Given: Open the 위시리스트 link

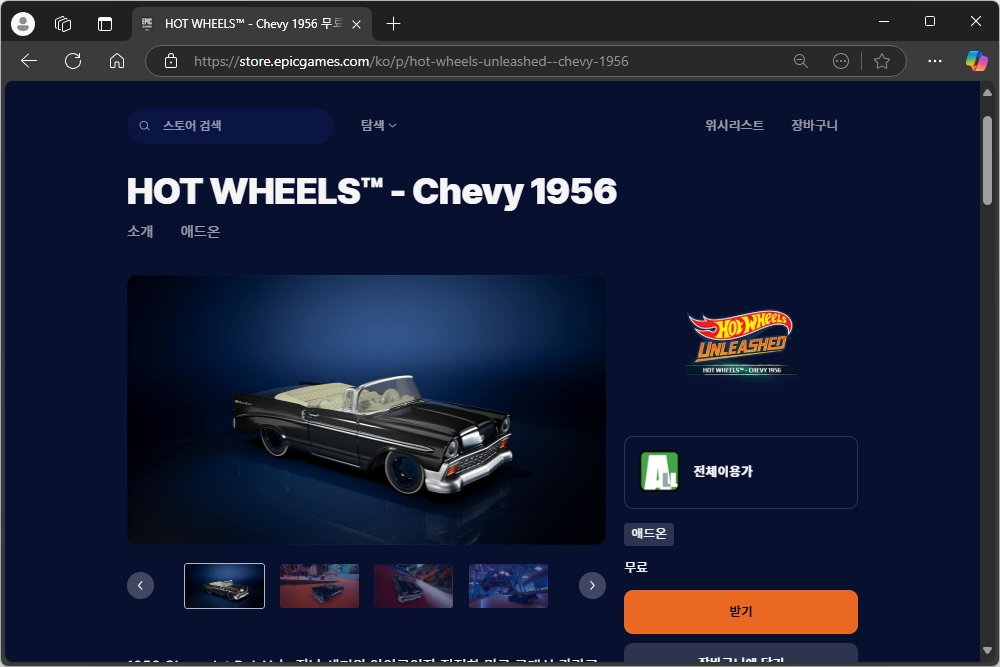Looking at the screenshot, I should click(x=734, y=126).
